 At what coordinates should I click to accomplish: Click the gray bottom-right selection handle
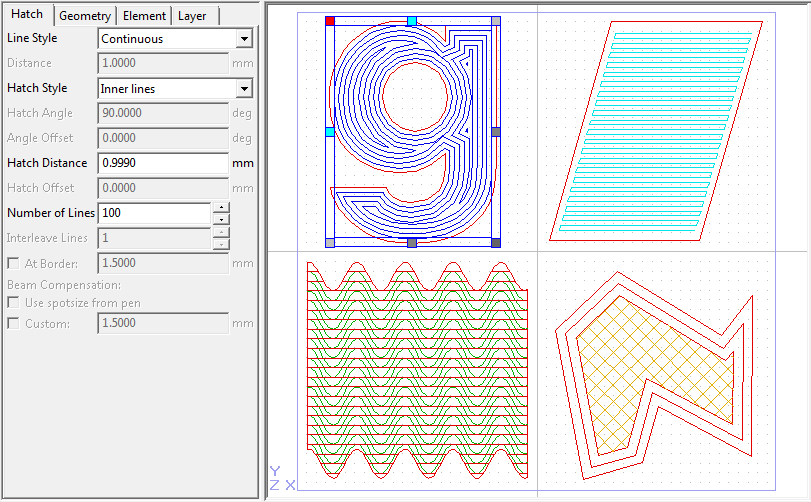click(495, 242)
